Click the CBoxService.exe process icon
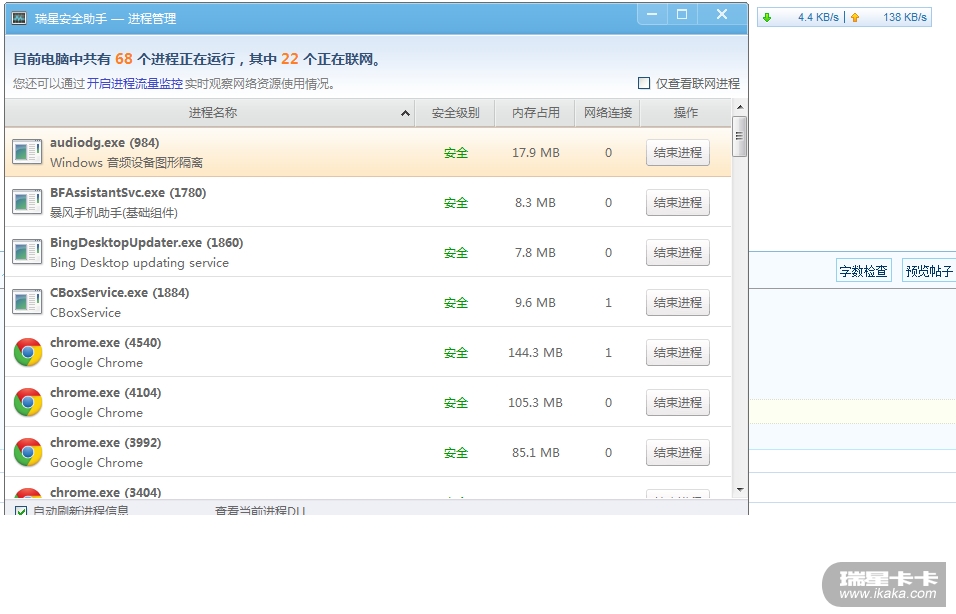 27,302
